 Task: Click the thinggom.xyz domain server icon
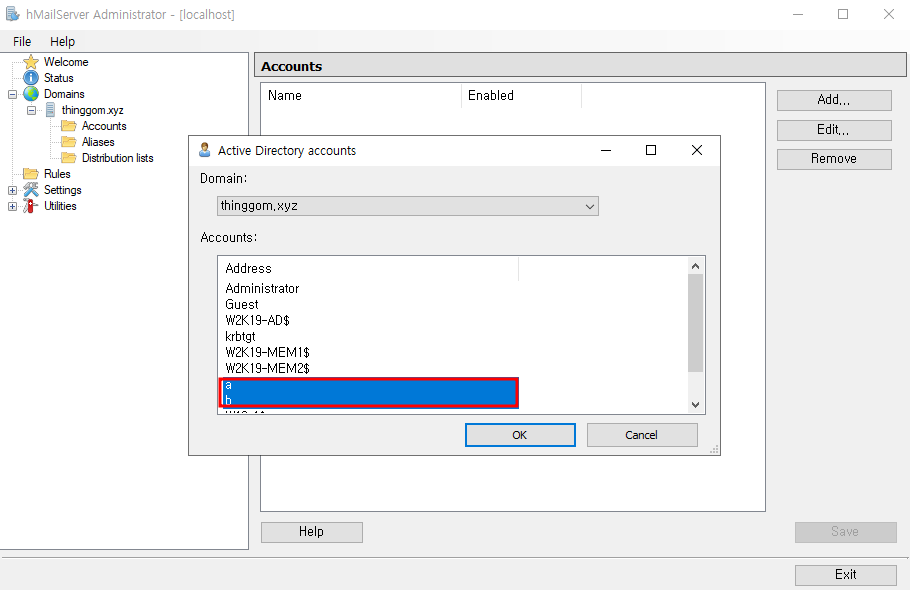50,110
